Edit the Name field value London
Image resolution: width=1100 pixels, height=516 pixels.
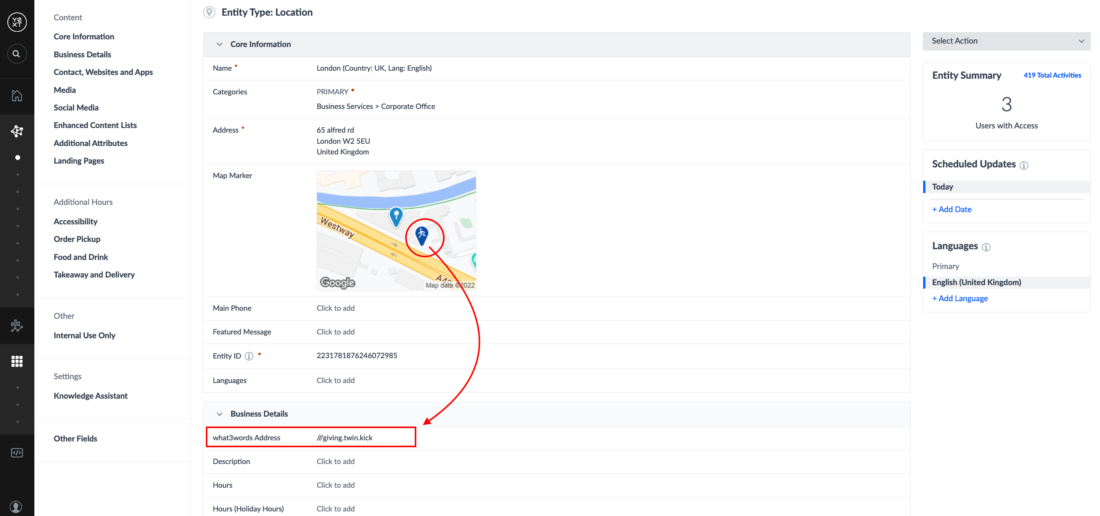374,68
